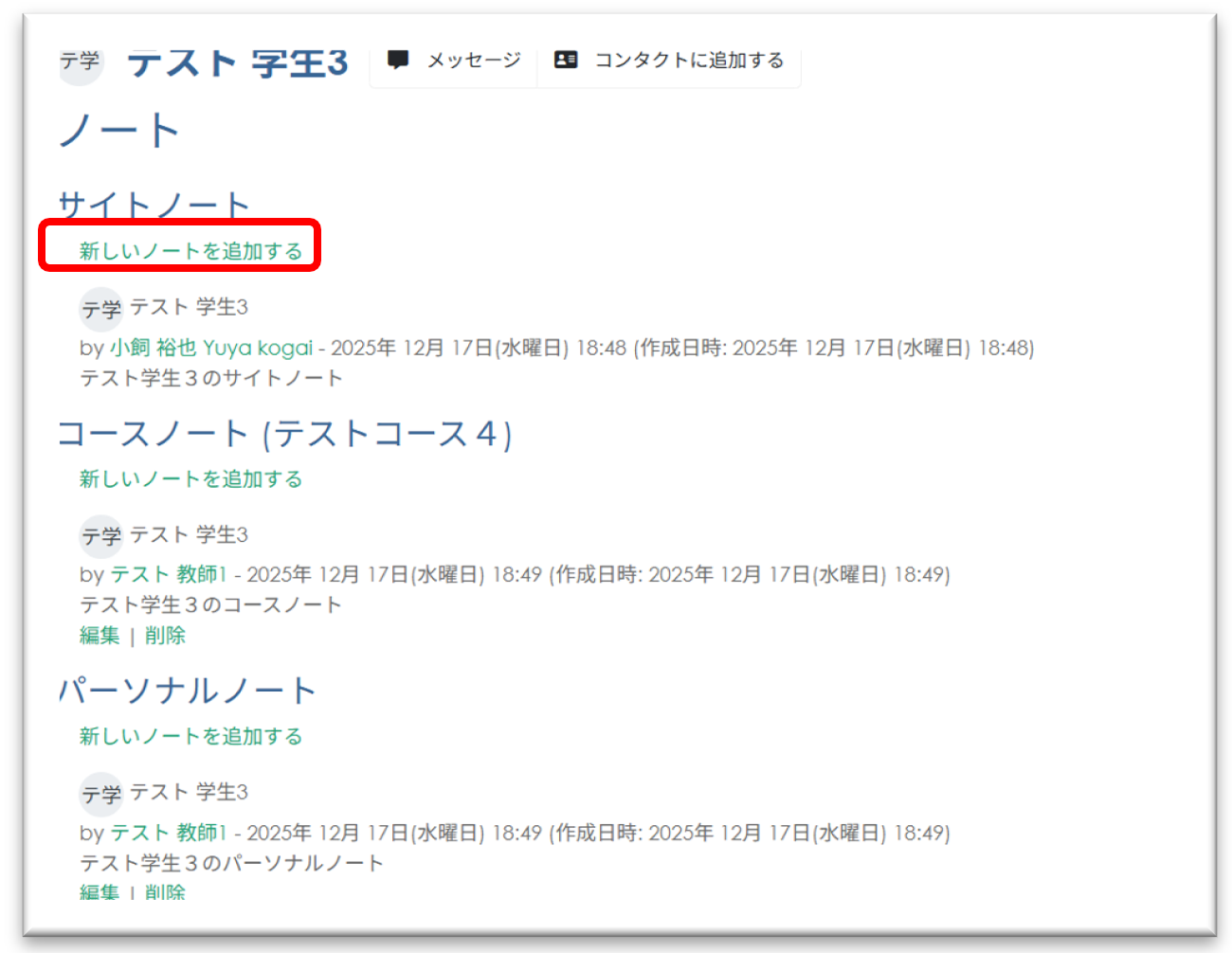1232x953 pixels.
Task: Click the user avatar in the コースノート entry
Action: tap(100, 536)
